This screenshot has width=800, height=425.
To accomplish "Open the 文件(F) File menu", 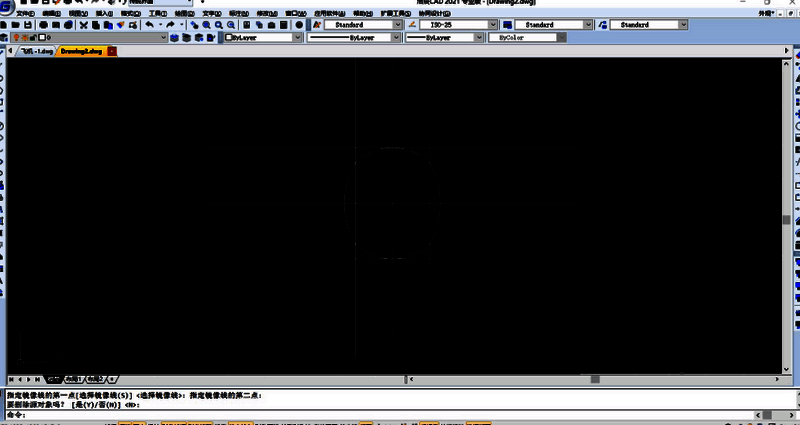I will tap(22, 13).
